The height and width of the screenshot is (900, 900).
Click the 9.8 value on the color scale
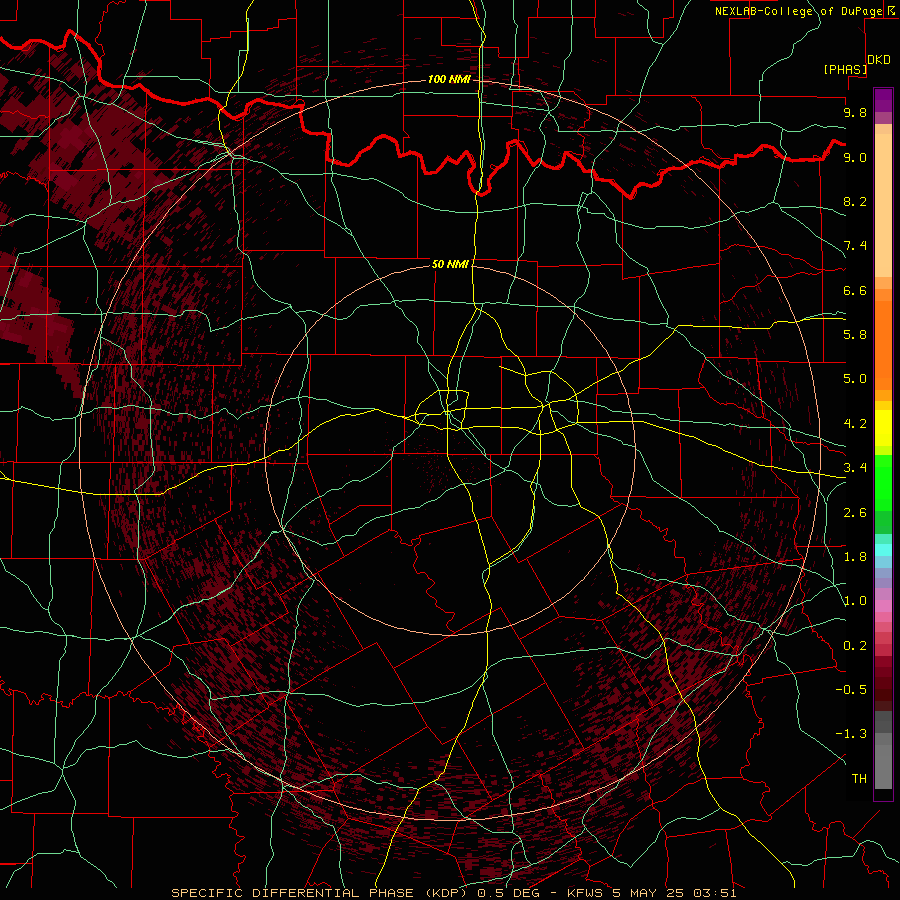tap(855, 112)
